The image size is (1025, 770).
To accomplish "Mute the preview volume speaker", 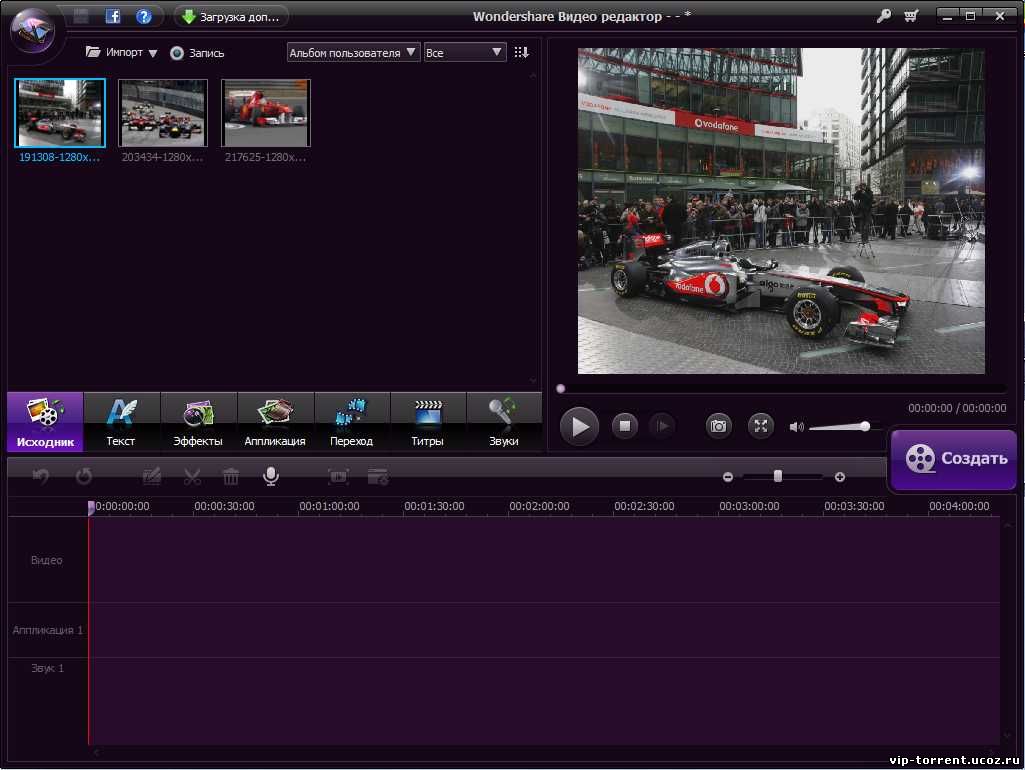I will point(796,427).
